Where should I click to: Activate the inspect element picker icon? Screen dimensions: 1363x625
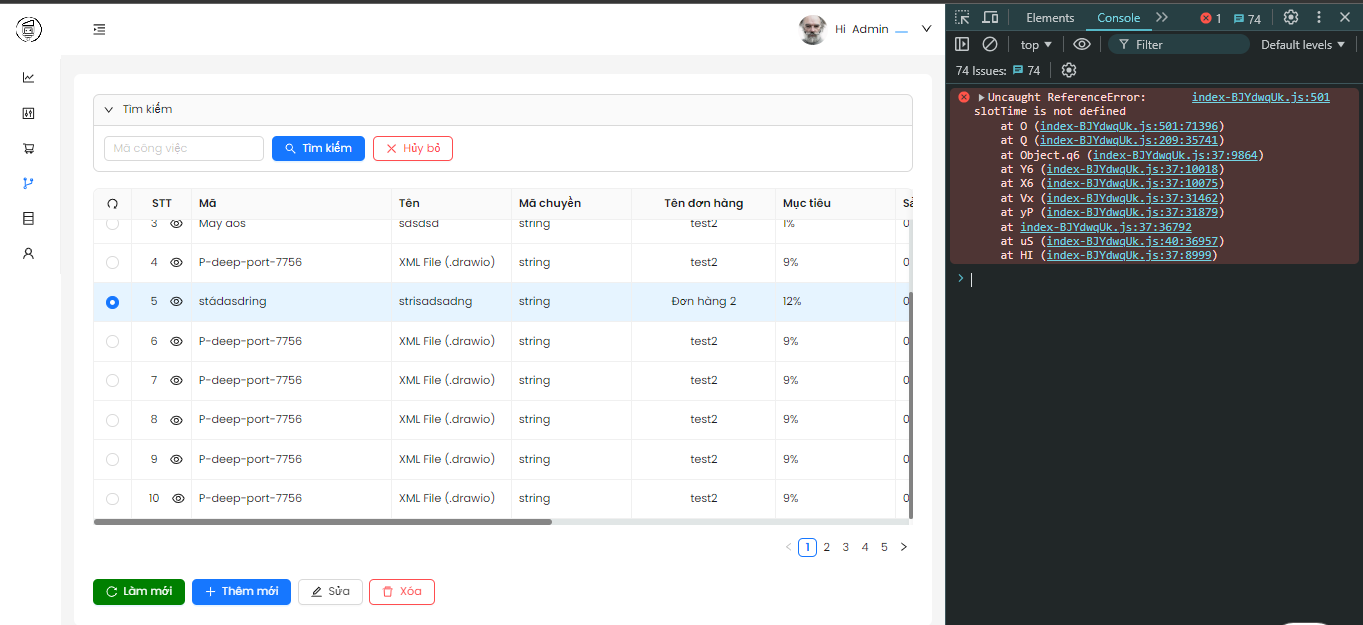(x=961, y=17)
